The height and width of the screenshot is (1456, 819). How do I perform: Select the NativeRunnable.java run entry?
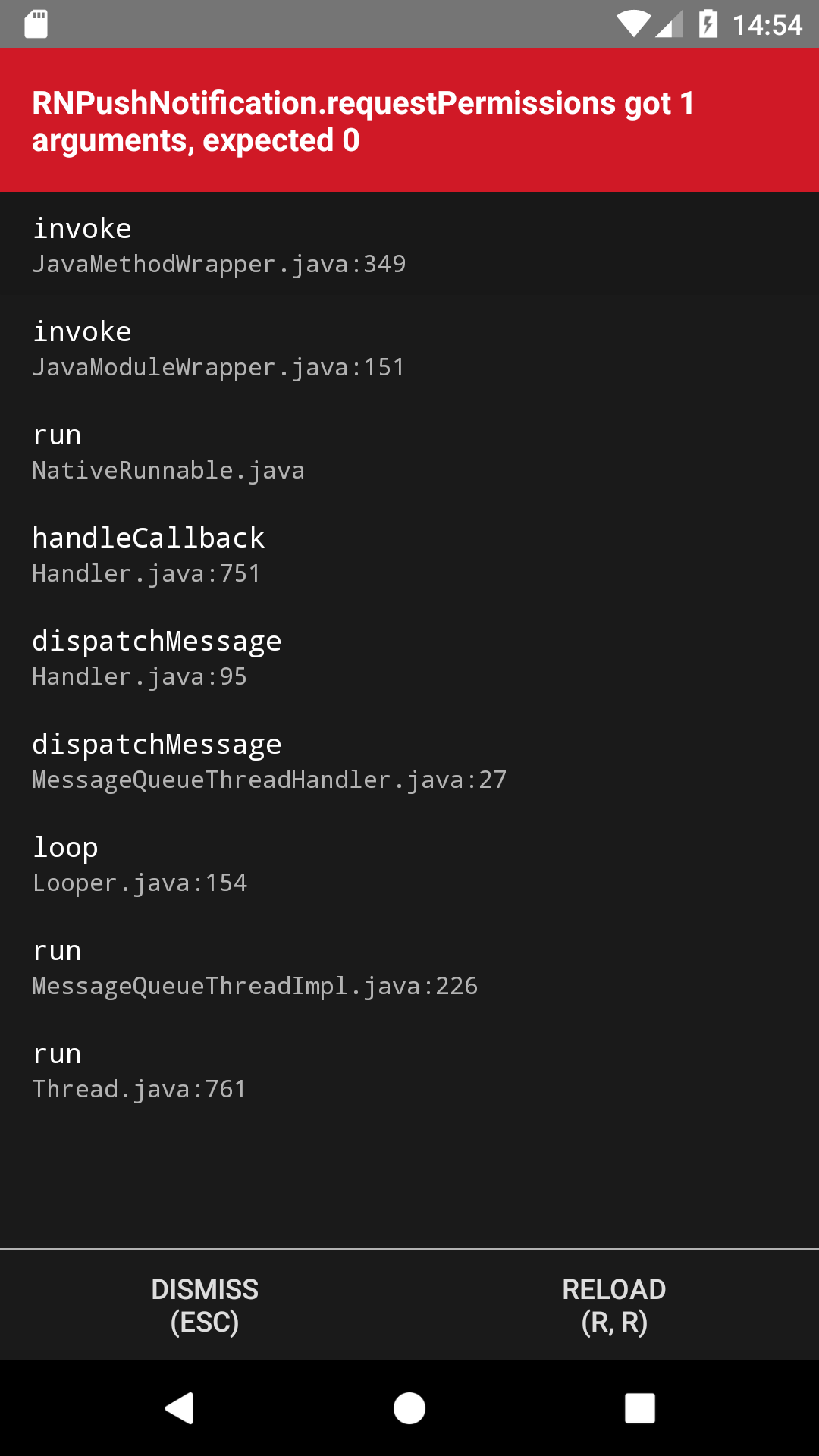(168, 452)
